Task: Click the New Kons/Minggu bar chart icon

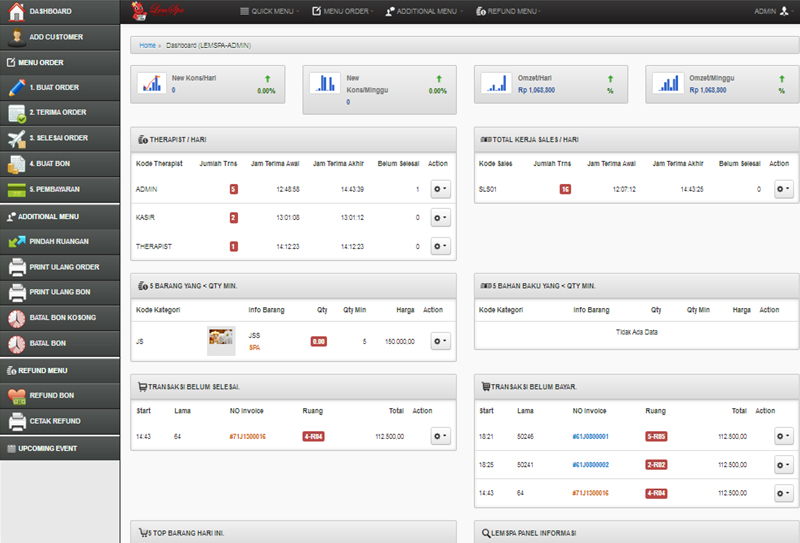Action: (324, 83)
